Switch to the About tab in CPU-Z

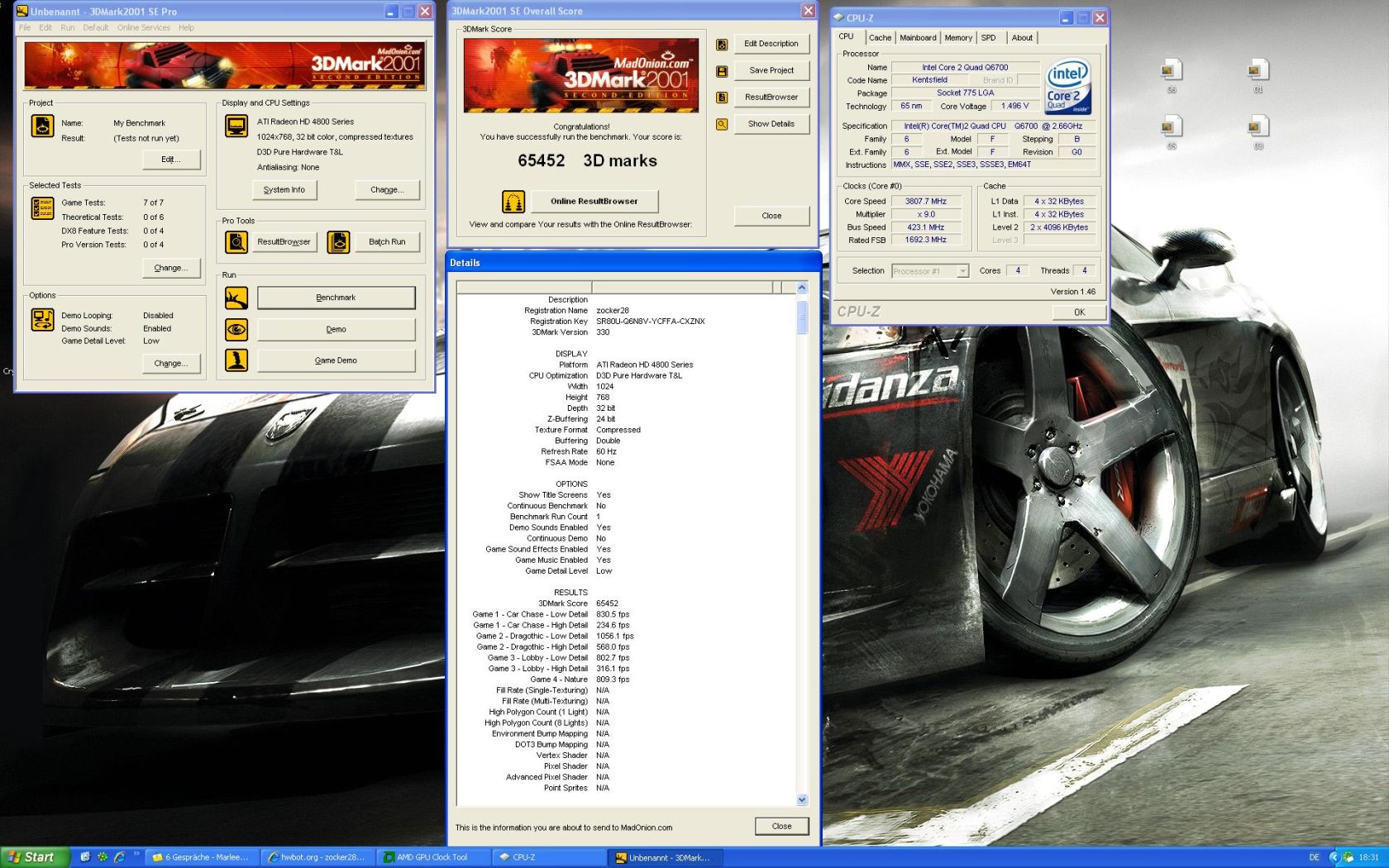click(x=1022, y=38)
